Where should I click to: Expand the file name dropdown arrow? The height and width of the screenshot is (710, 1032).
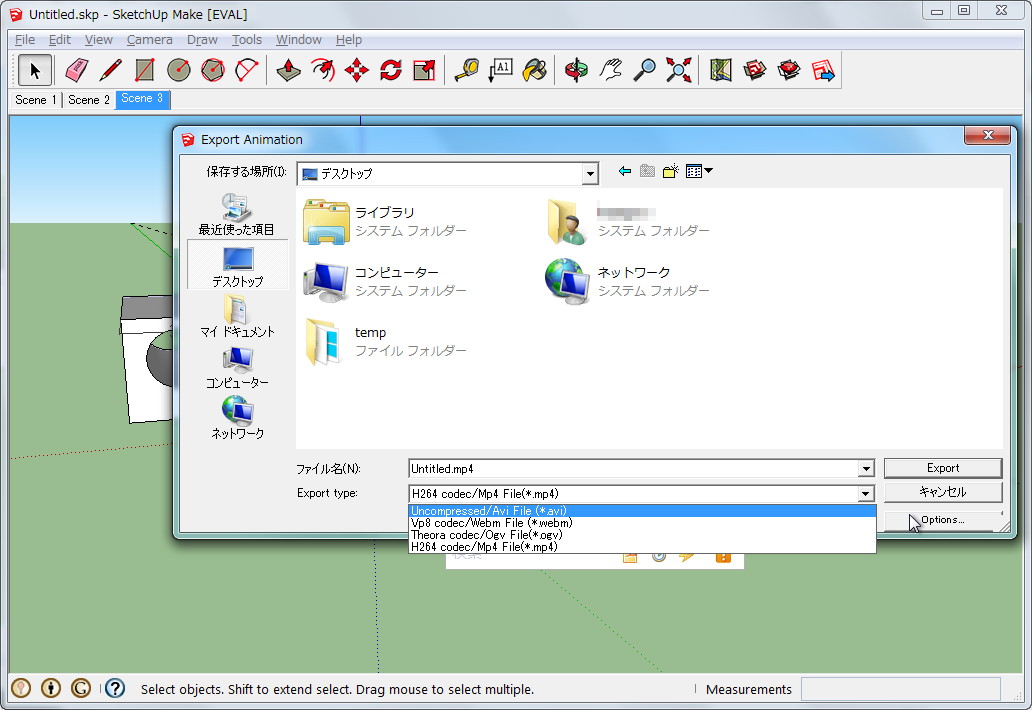pos(866,469)
